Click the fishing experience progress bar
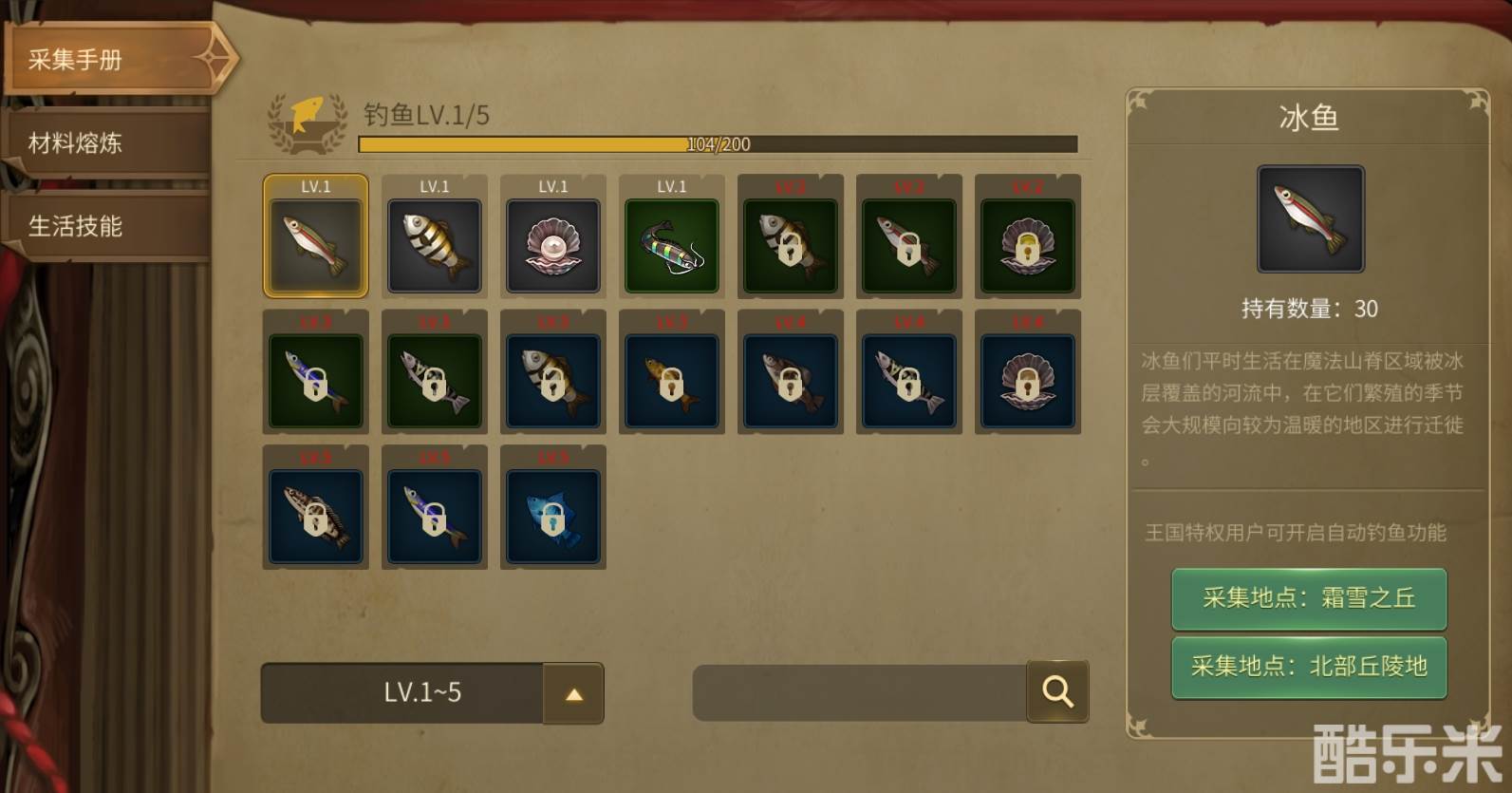 pos(718,144)
